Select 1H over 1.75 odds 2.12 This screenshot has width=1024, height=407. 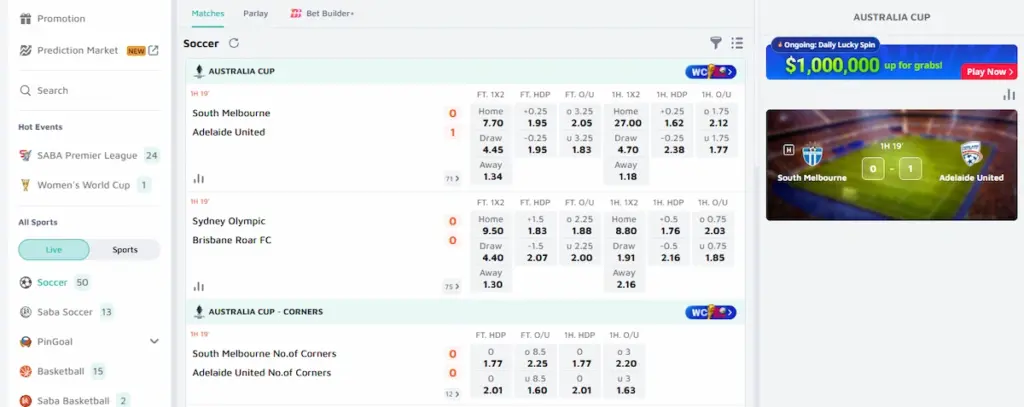716,117
